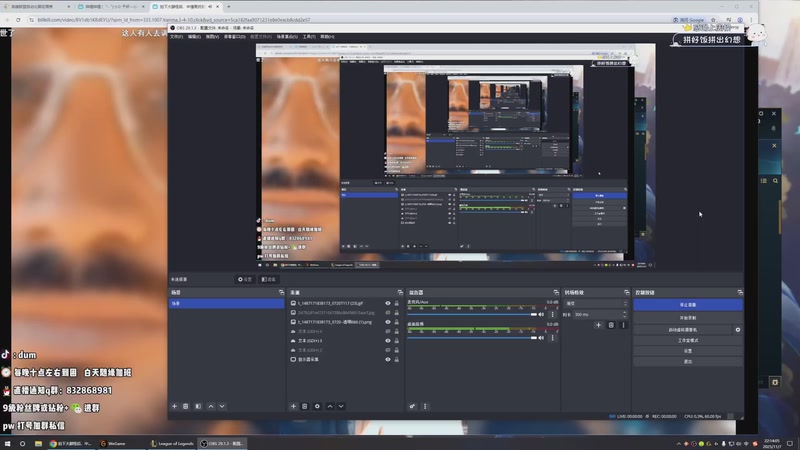The height and width of the screenshot is (450, 800).
Task: Move the selected source up with the arrow
Action: [329, 406]
